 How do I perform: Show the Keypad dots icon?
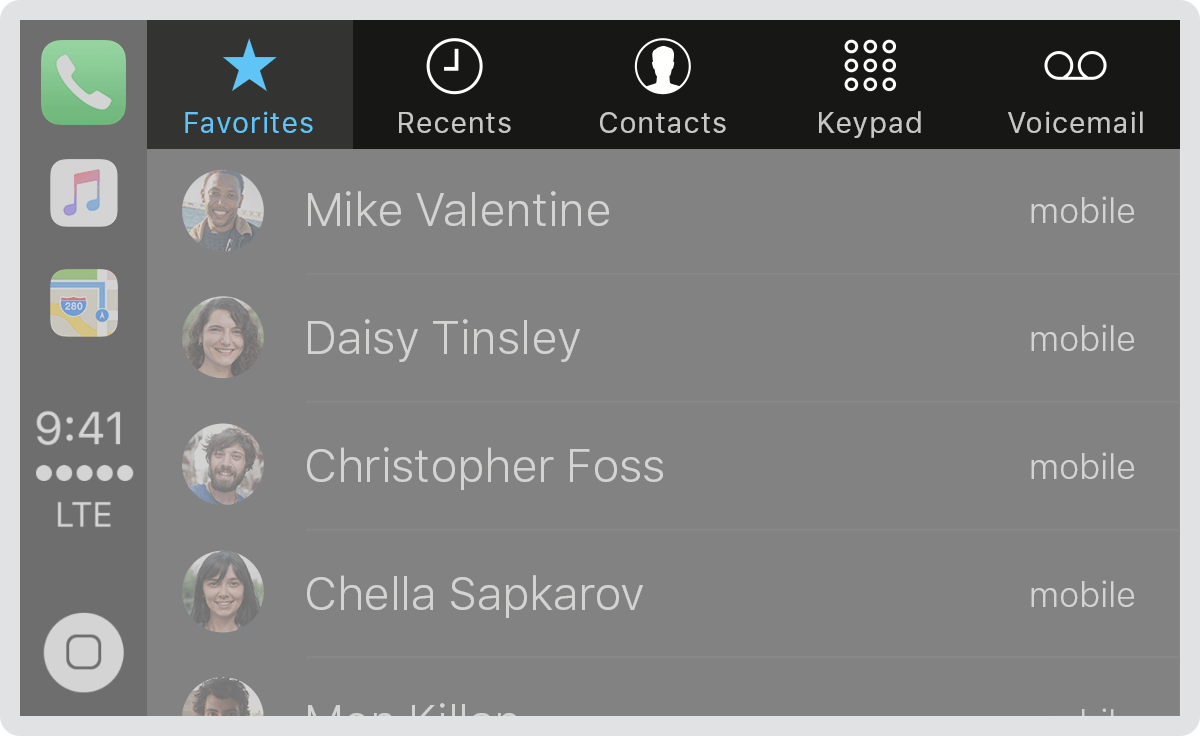coord(870,66)
